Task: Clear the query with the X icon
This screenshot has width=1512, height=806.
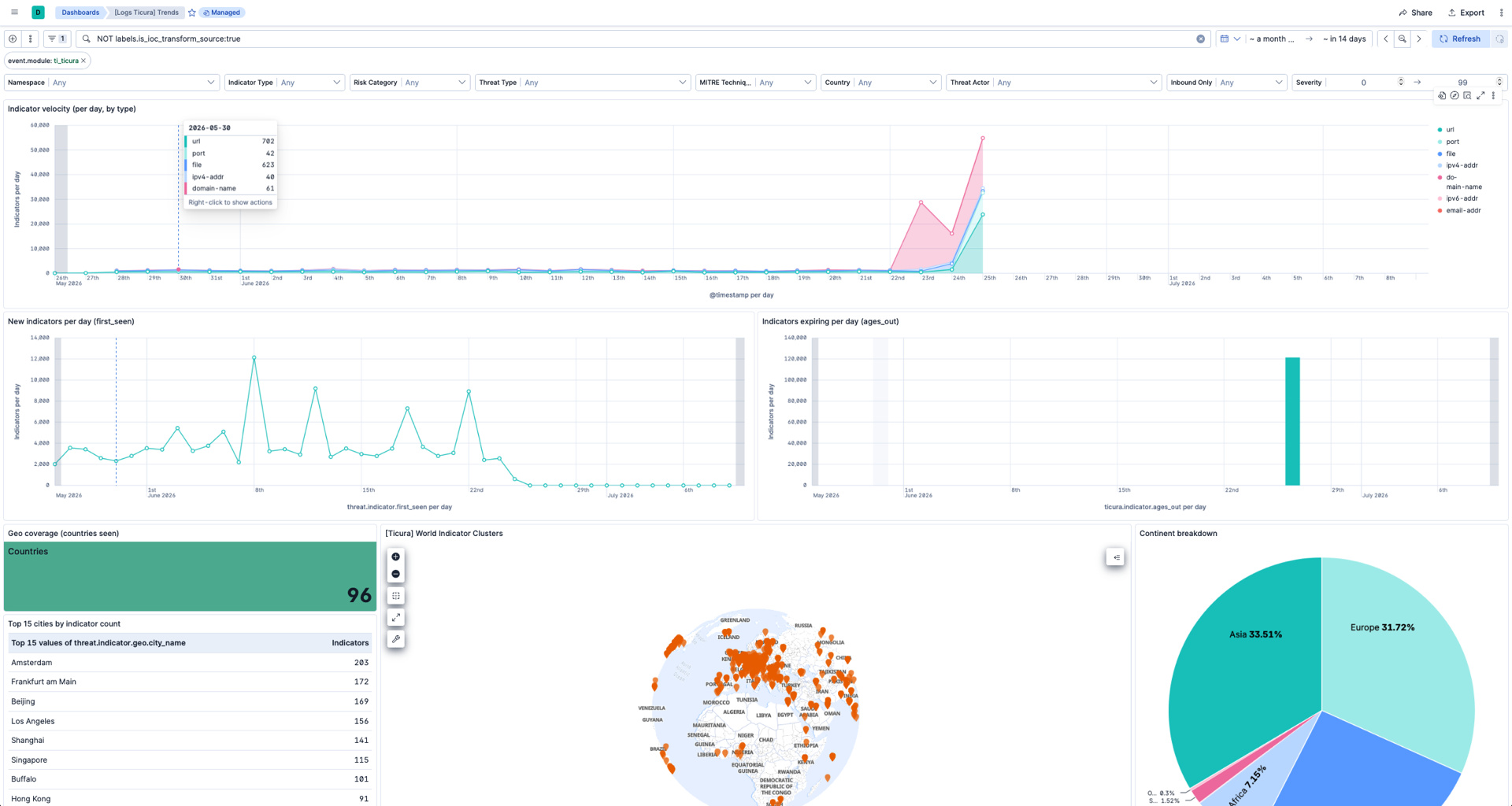Action: [x=1200, y=39]
